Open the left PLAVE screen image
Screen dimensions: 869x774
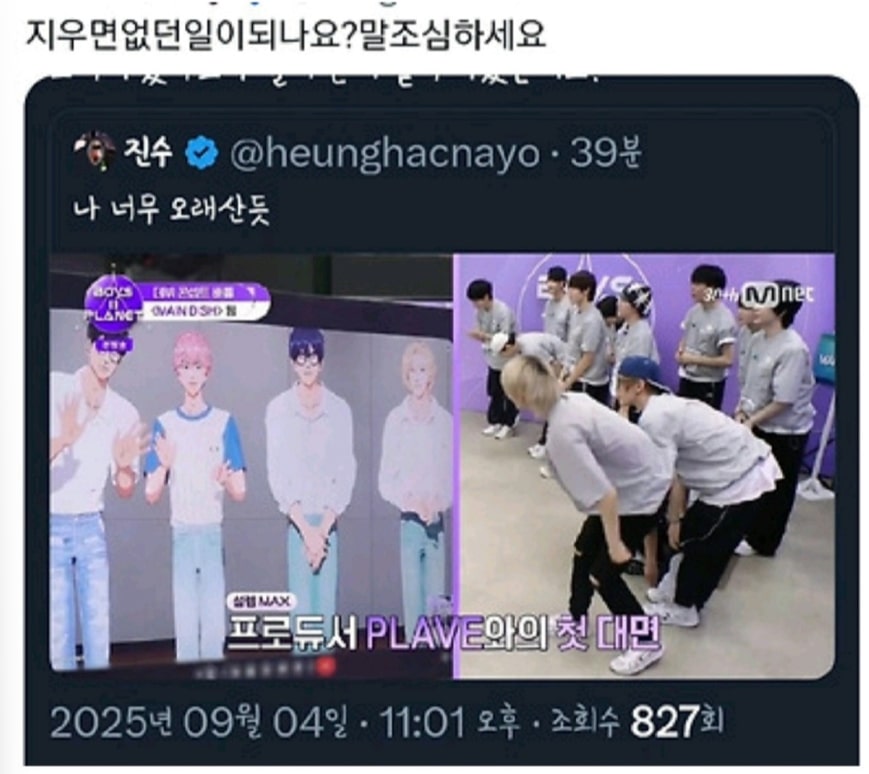click(251, 464)
